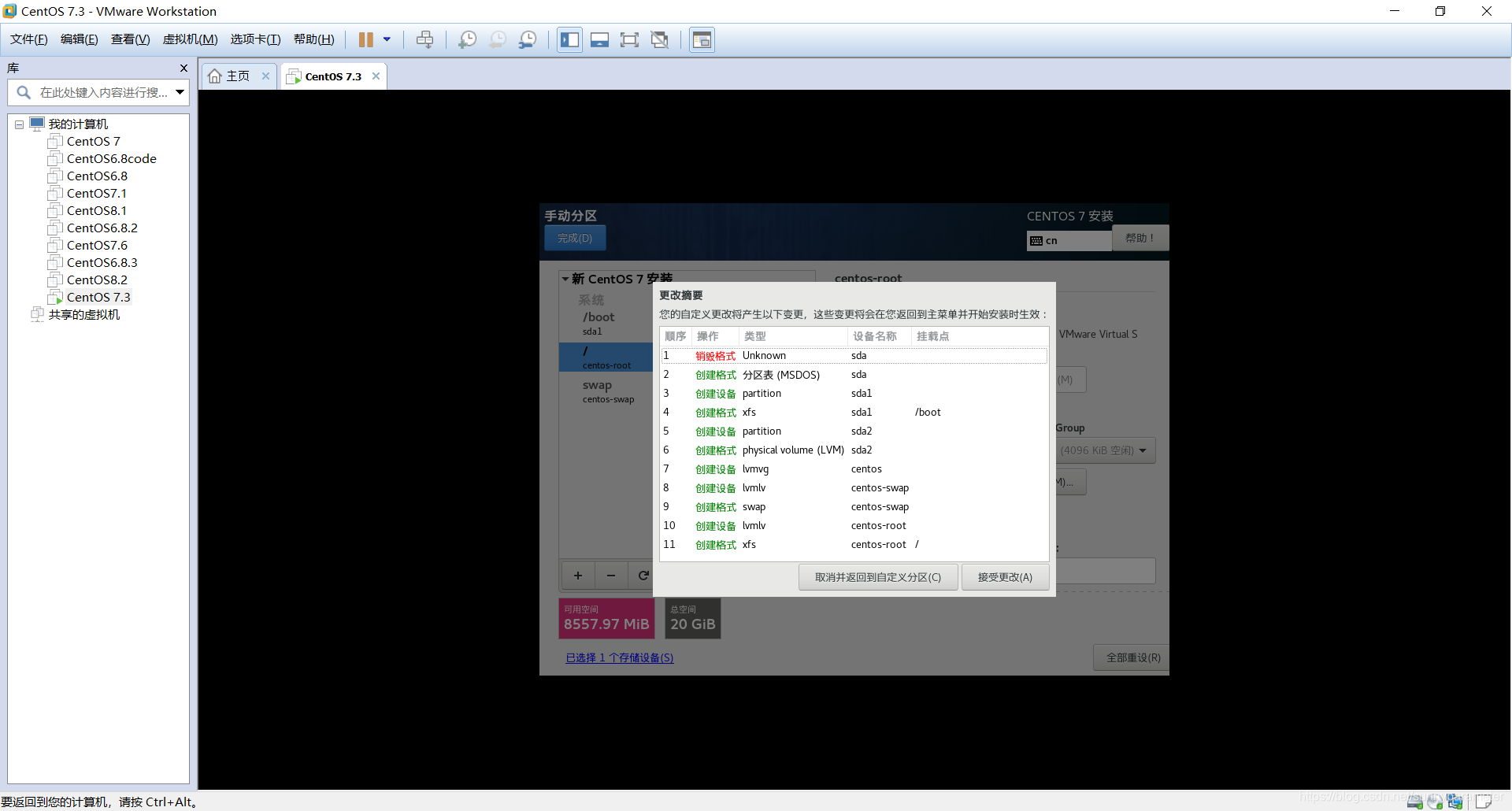Open the volume group dropdown (4096 KiB 空闲)

pyautogui.click(x=1106, y=450)
